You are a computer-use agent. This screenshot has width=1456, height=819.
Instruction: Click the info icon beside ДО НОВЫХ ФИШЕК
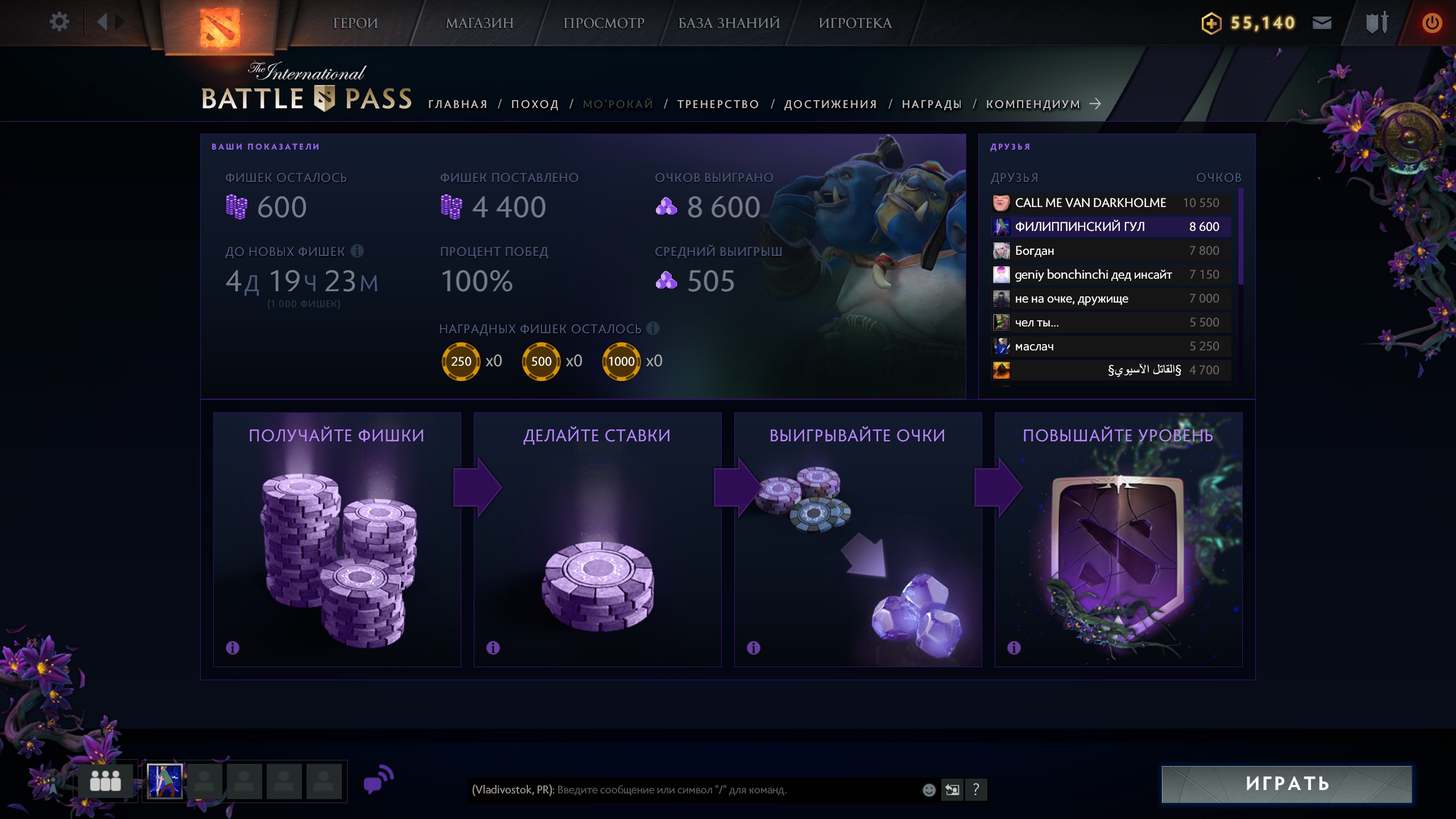(357, 251)
